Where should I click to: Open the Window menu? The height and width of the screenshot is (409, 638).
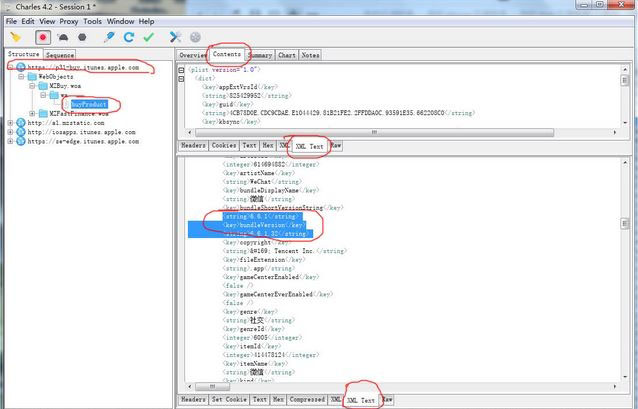tap(120, 21)
